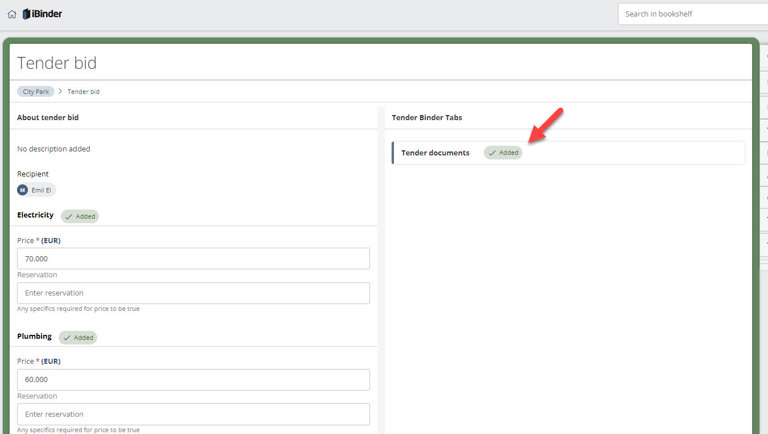Image resolution: width=768 pixels, height=434 pixels.
Task: Select the No description added text
Action: [x=54, y=149]
